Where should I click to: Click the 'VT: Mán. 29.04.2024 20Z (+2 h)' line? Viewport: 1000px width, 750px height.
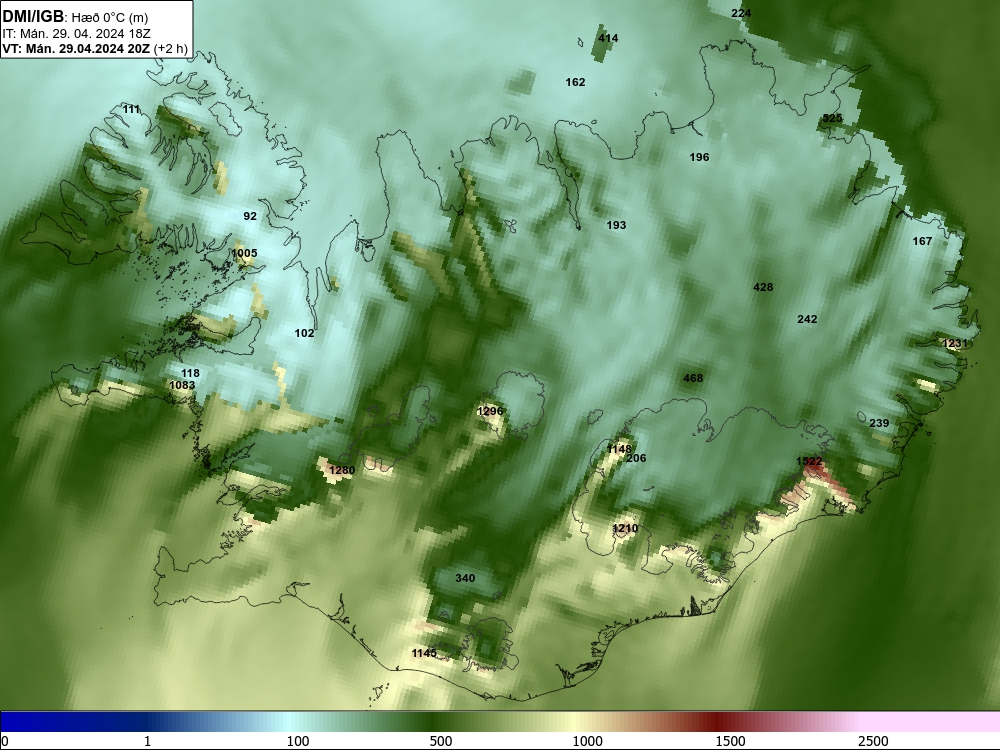click(x=95, y=48)
